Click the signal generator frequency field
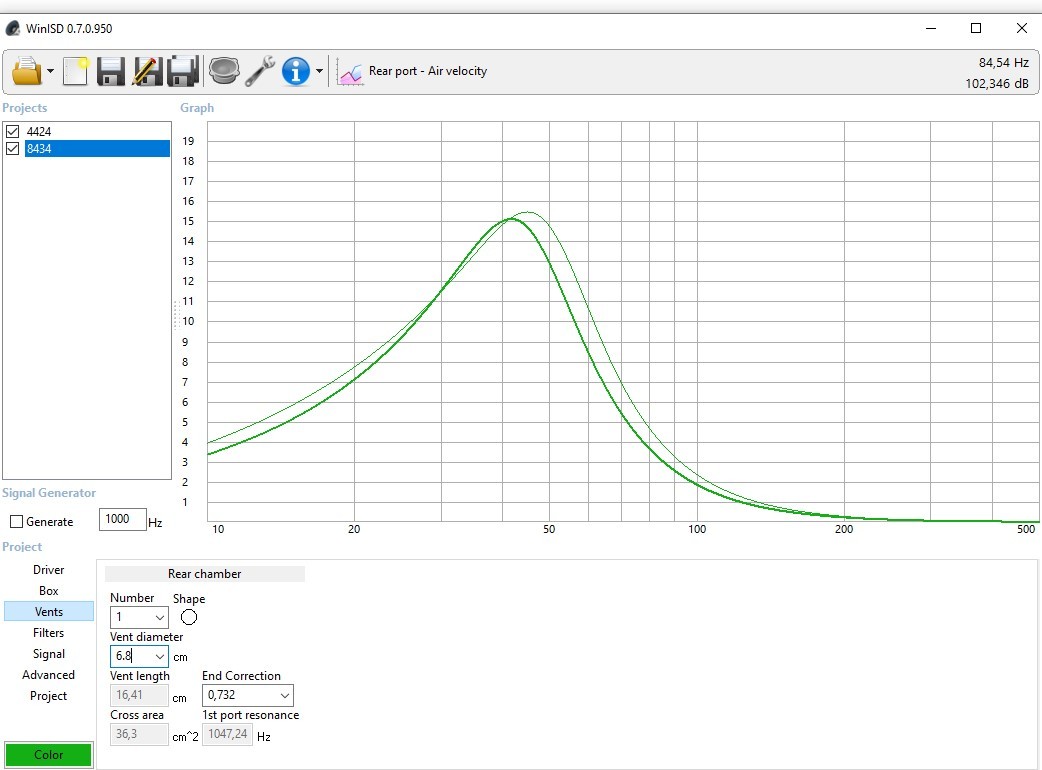This screenshot has width=1042, height=770. [x=122, y=519]
